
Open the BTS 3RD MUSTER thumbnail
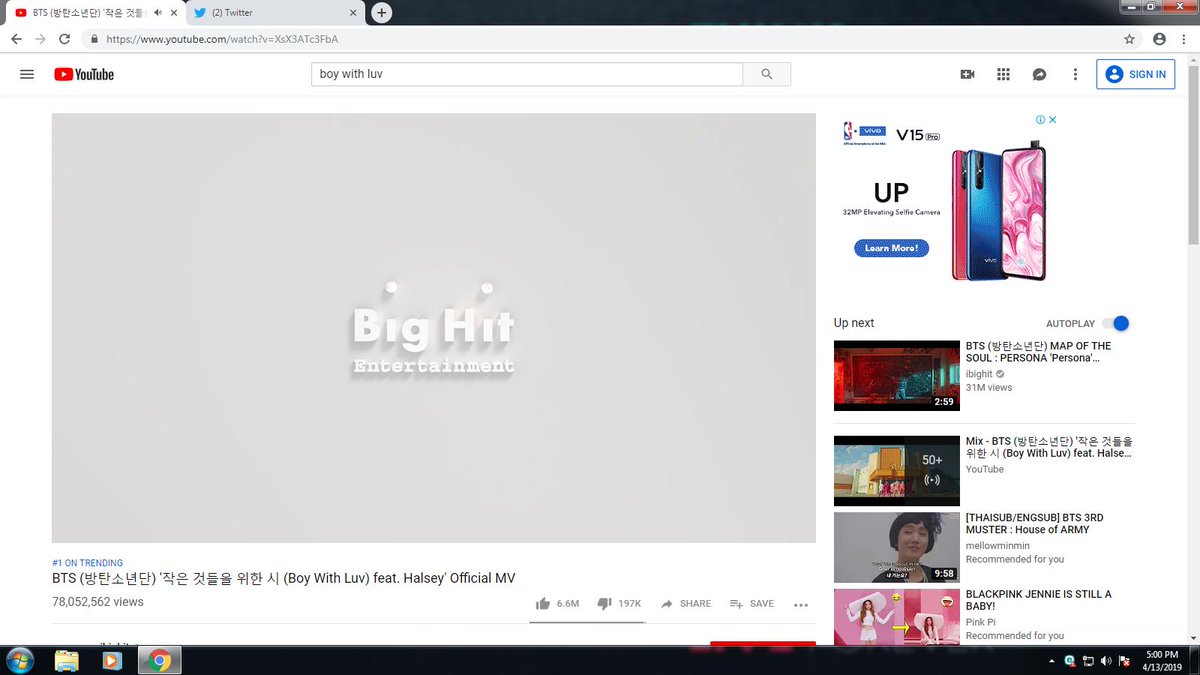897,548
